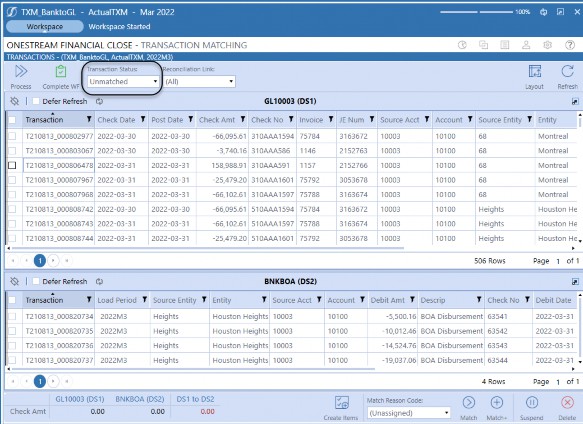
Task: Open the Layout icon at top right
Action: [535, 71]
